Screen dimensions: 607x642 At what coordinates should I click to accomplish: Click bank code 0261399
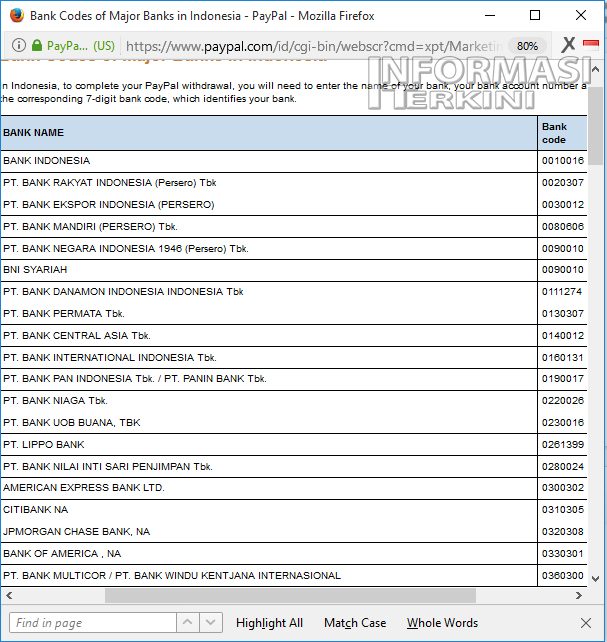click(563, 445)
